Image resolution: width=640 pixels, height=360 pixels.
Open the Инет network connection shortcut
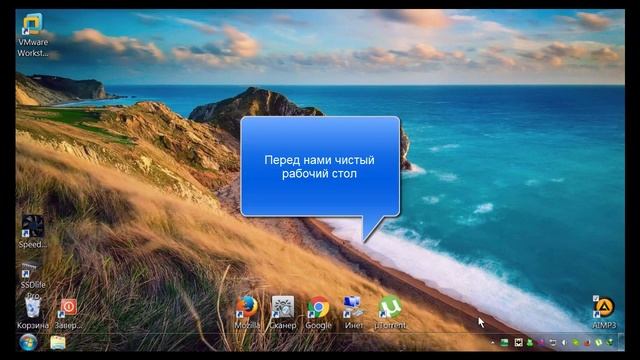[353, 313]
